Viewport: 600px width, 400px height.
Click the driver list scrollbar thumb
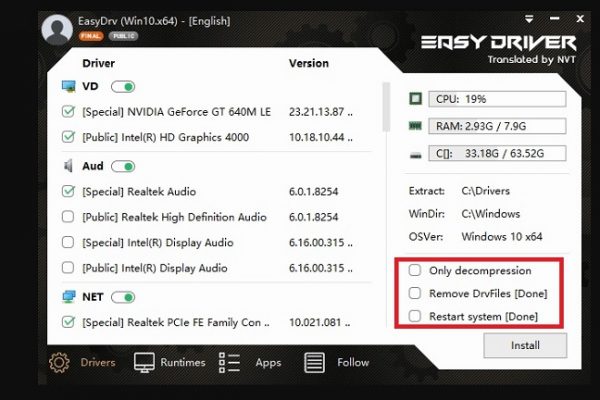click(x=386, y=106)
